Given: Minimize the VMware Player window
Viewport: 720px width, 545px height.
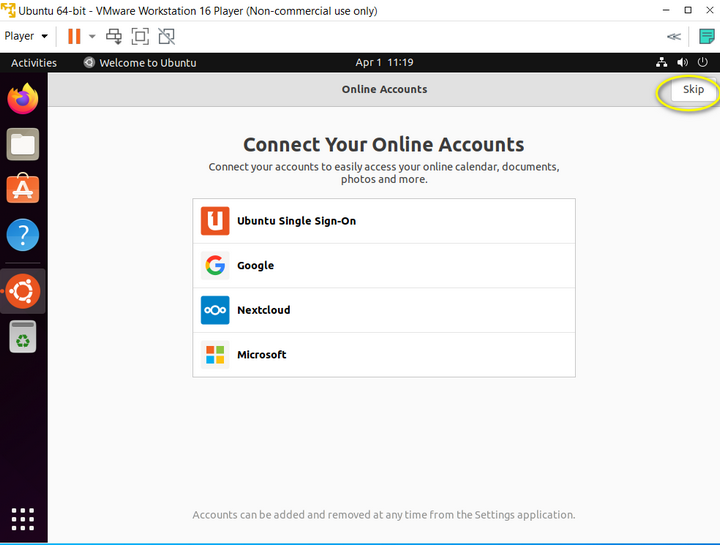Looking at the screenshot, I should pos(666,10).
